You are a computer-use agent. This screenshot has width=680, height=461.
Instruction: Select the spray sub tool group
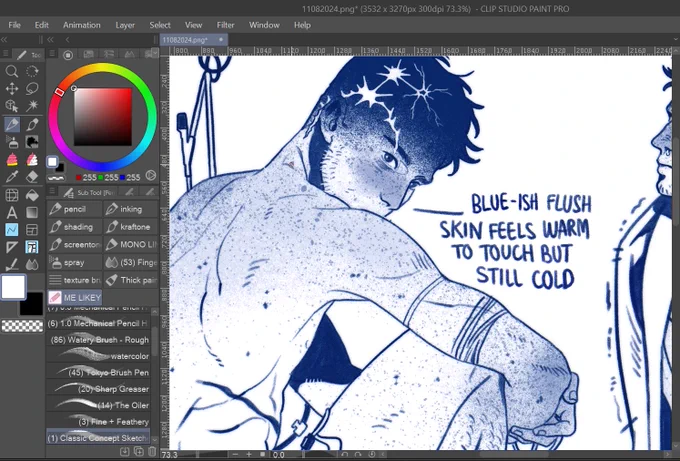click(74, 262)
